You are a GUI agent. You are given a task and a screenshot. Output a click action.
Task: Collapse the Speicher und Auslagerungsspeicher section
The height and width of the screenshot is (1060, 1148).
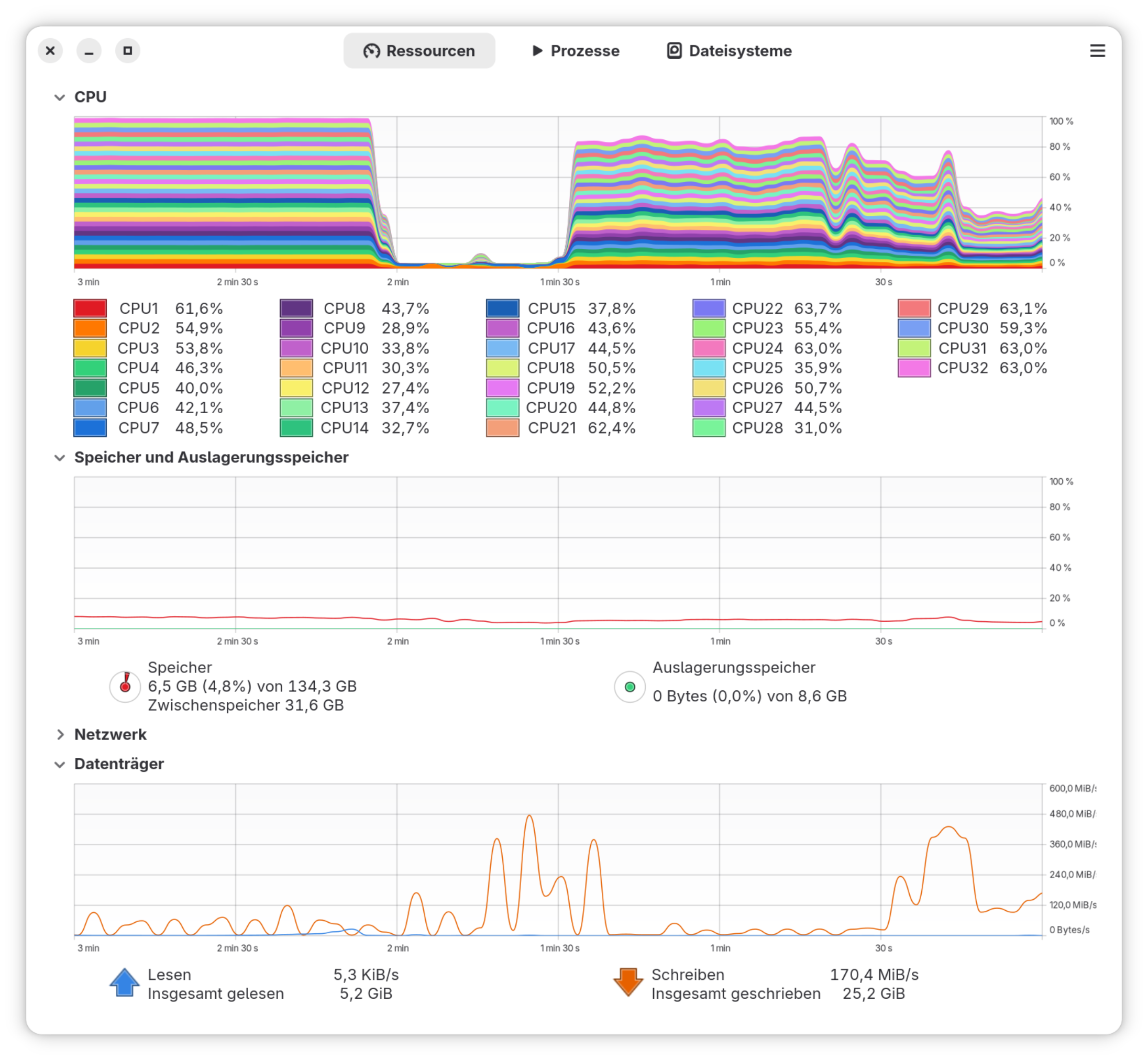pyautogui.click(x=60, y=458)
